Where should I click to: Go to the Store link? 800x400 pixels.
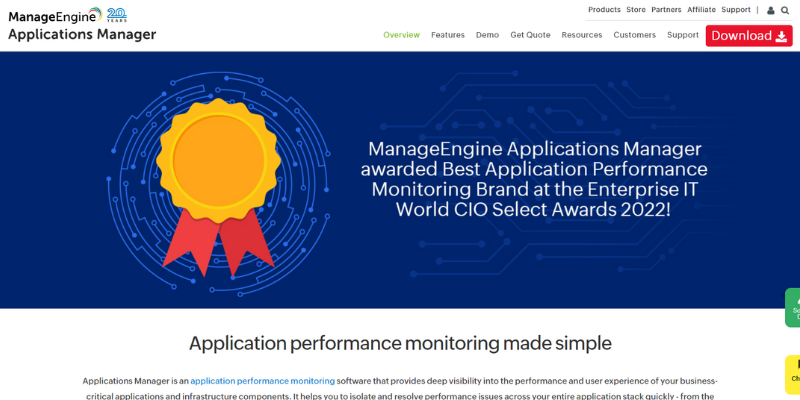pyautogui.click(x=636, y=10)
